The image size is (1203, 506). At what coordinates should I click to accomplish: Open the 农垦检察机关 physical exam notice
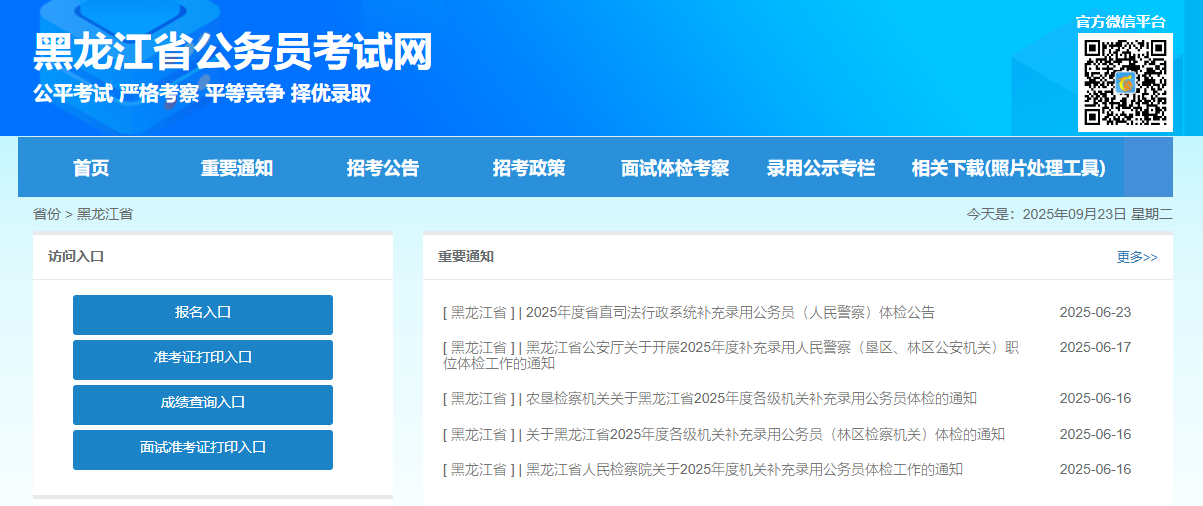pos(750,398)
